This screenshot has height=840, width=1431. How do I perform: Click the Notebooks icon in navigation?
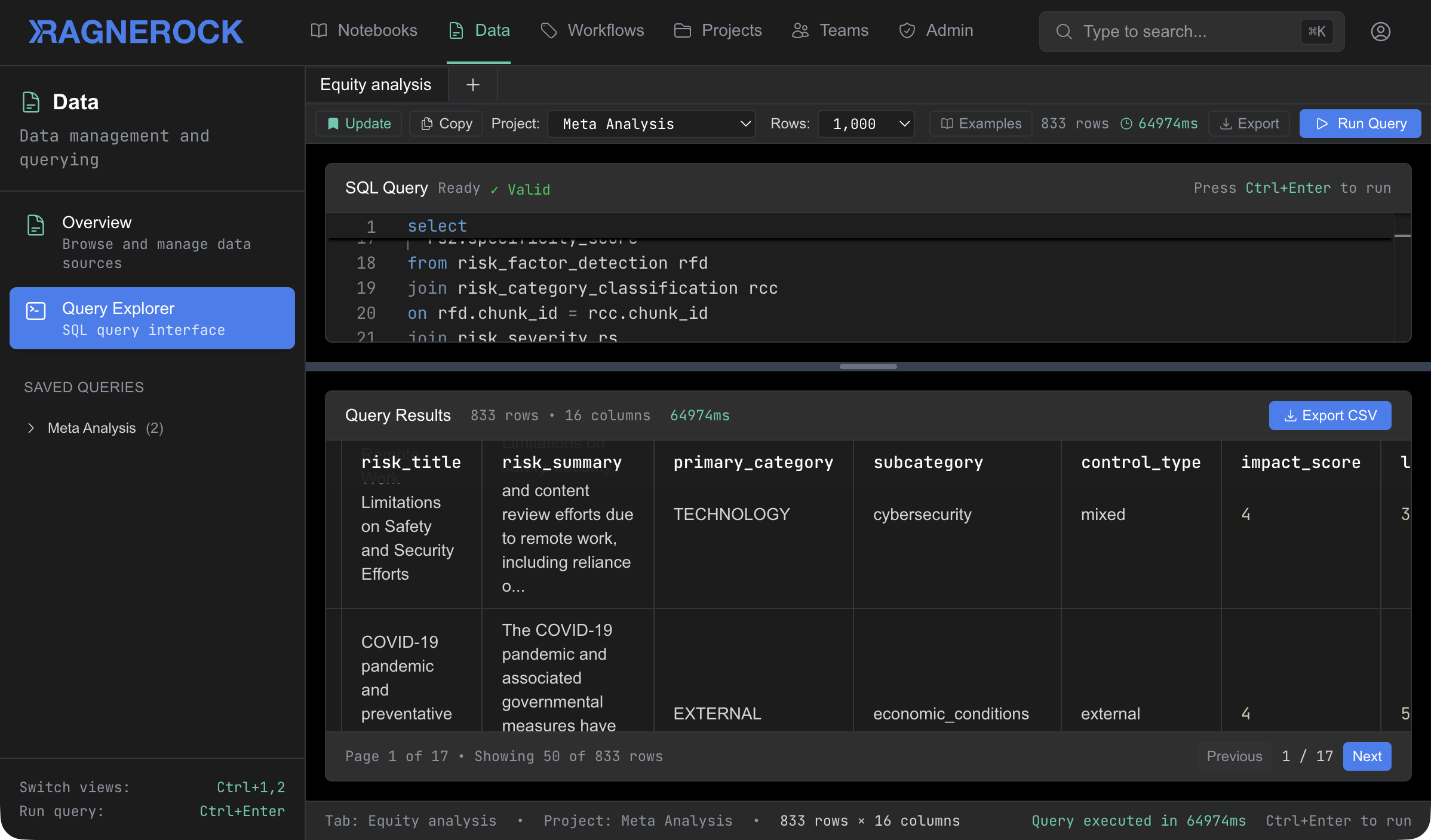(319, 30)
